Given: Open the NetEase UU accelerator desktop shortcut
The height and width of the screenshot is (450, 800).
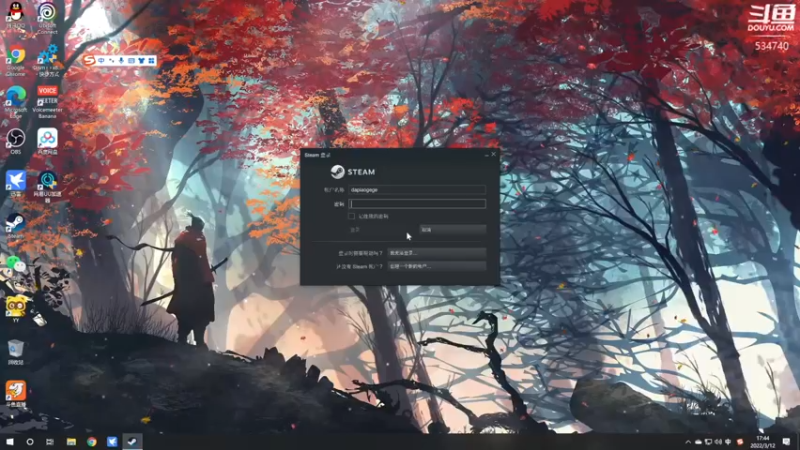Looking at the screenshot, I should 47,186.
